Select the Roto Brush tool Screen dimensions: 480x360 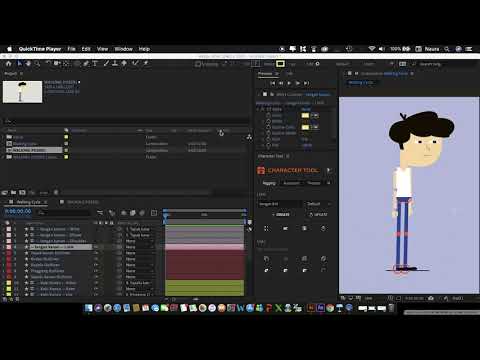click(135, 63)
